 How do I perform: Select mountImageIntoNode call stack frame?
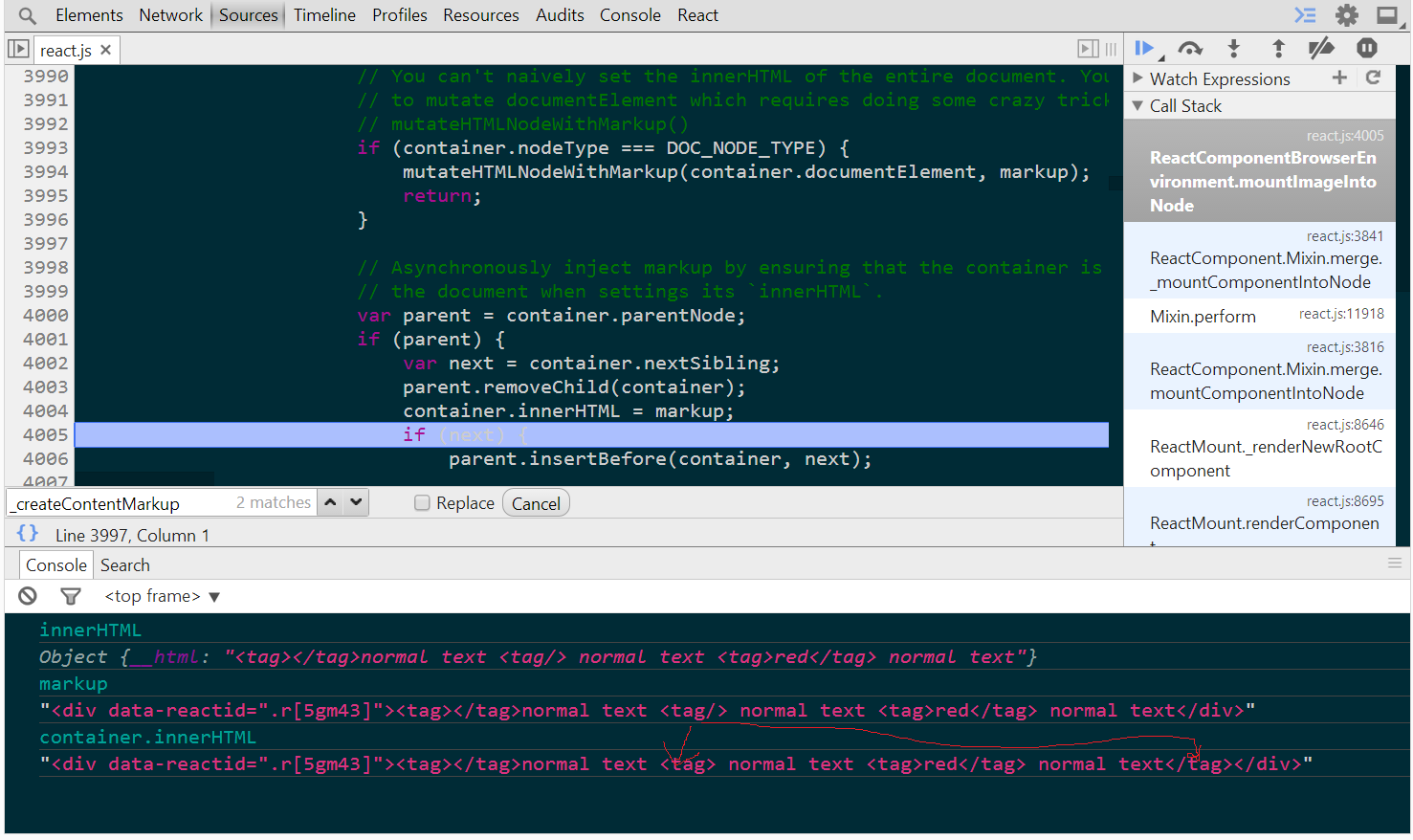(x=1260, y=171)
